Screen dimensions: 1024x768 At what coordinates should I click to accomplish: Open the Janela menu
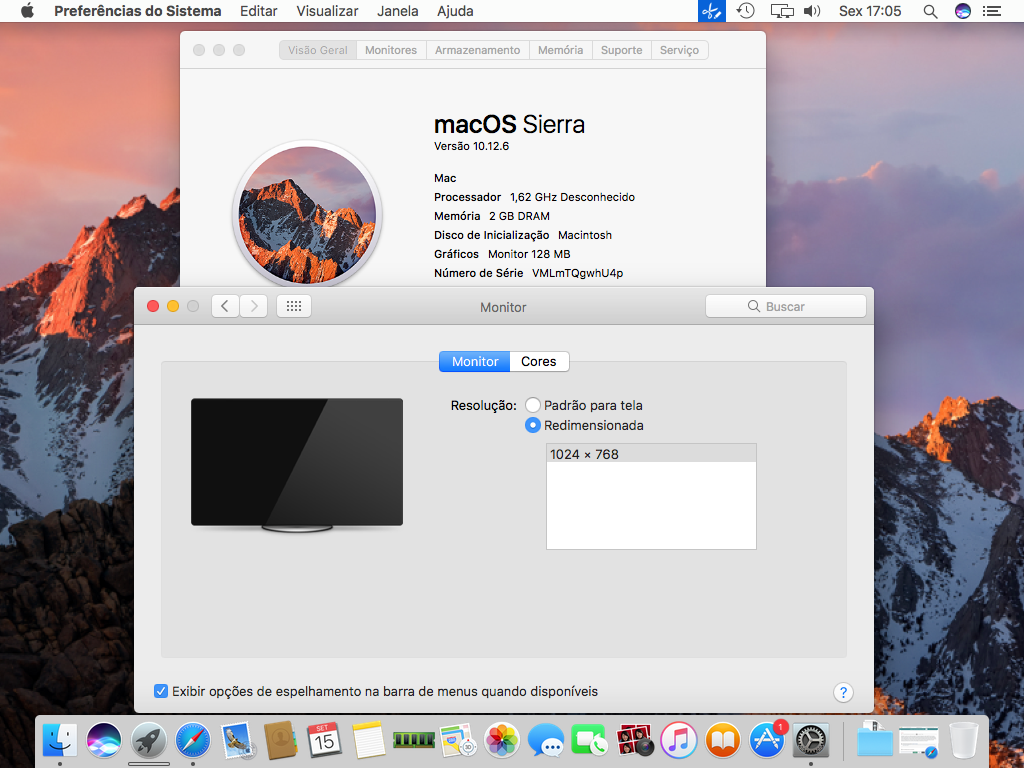(398, 11)
